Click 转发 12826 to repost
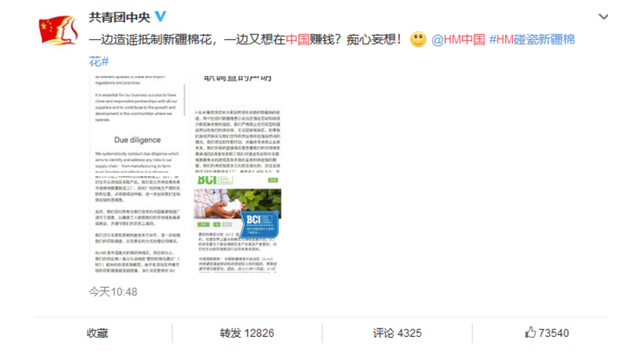The height and width of the screenshot is (361, 640). [x=247, y=333]
